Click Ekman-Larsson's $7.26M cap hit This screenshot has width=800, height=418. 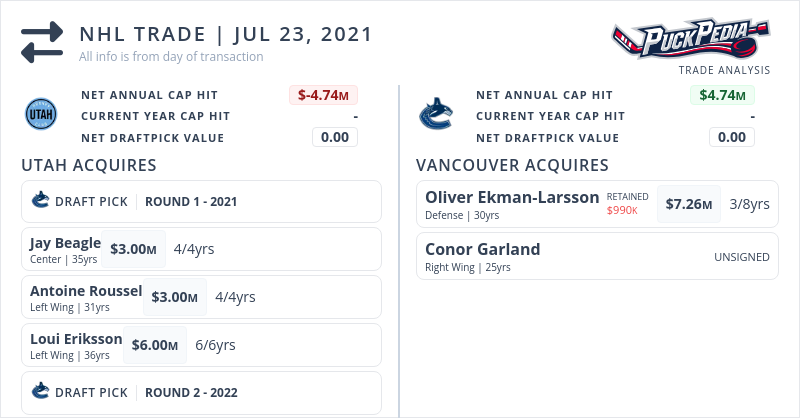(x=688, y=204)
